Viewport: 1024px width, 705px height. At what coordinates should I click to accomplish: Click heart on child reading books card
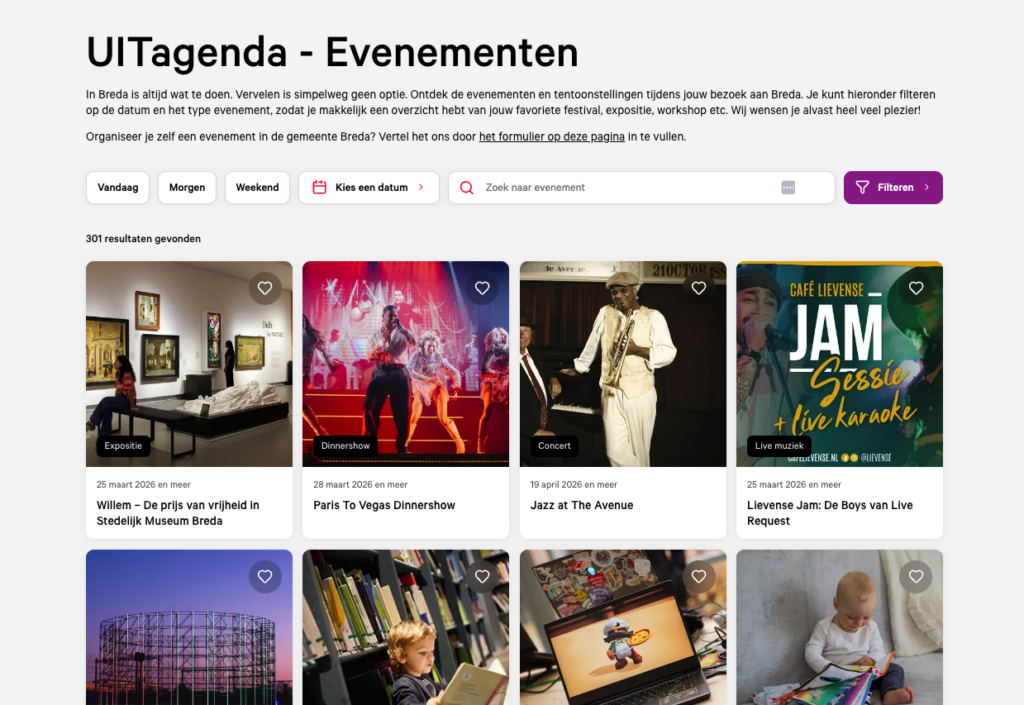pyautogui.click(x=482, y=576)
